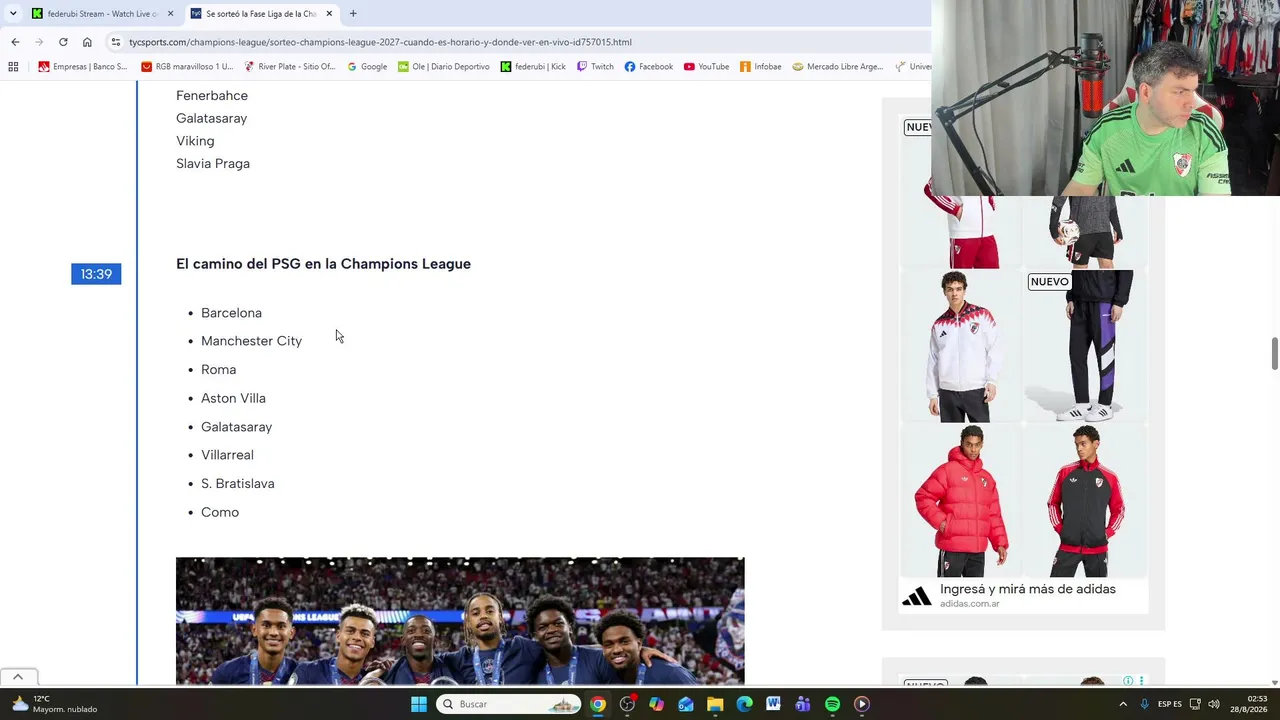Open the weather widget showing 12°C
1280x720 pixels.
tap(55, 704)
